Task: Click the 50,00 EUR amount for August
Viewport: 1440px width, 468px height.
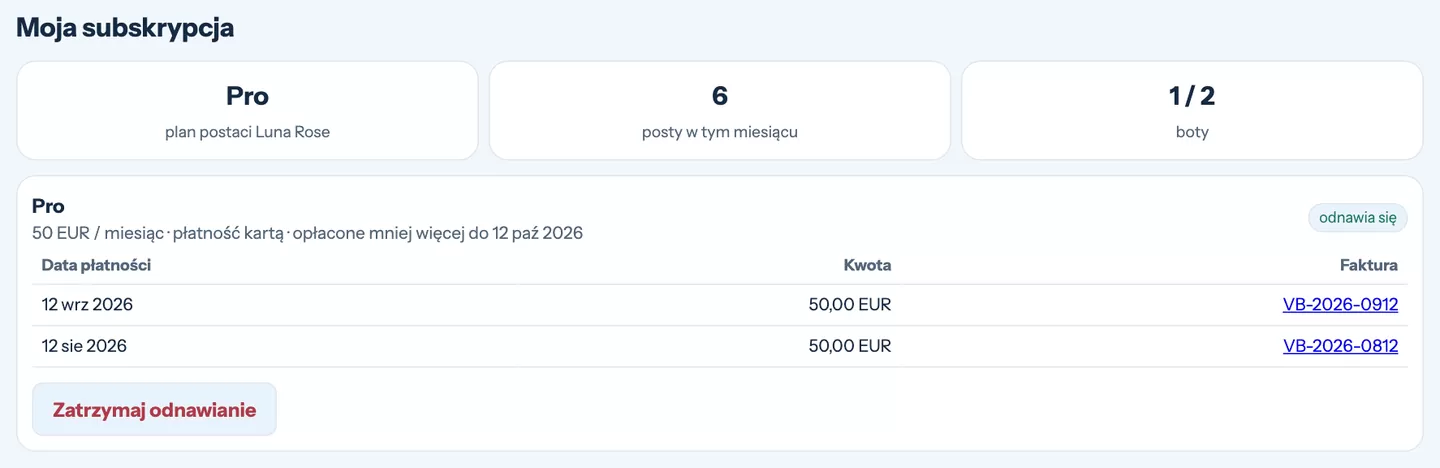Action: [x=849, y=346]
